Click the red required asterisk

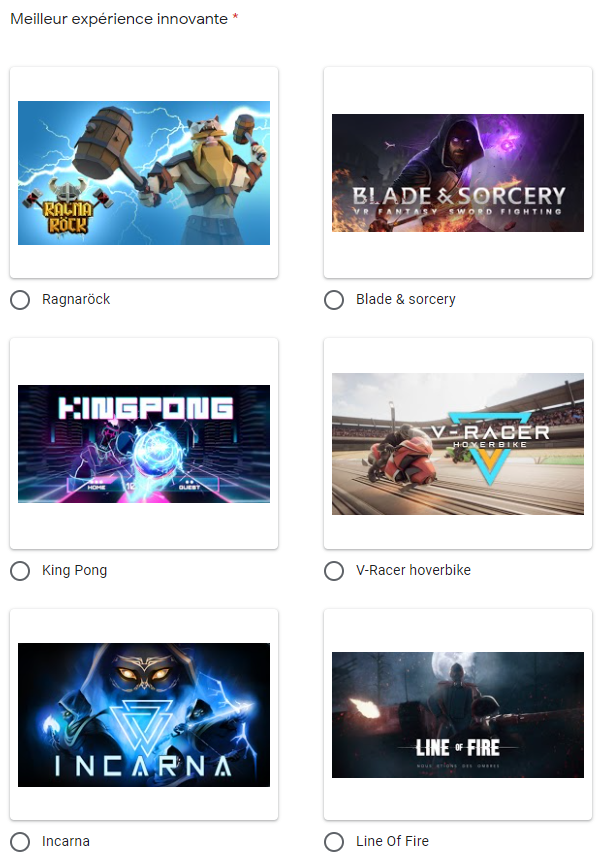(236, 17)
